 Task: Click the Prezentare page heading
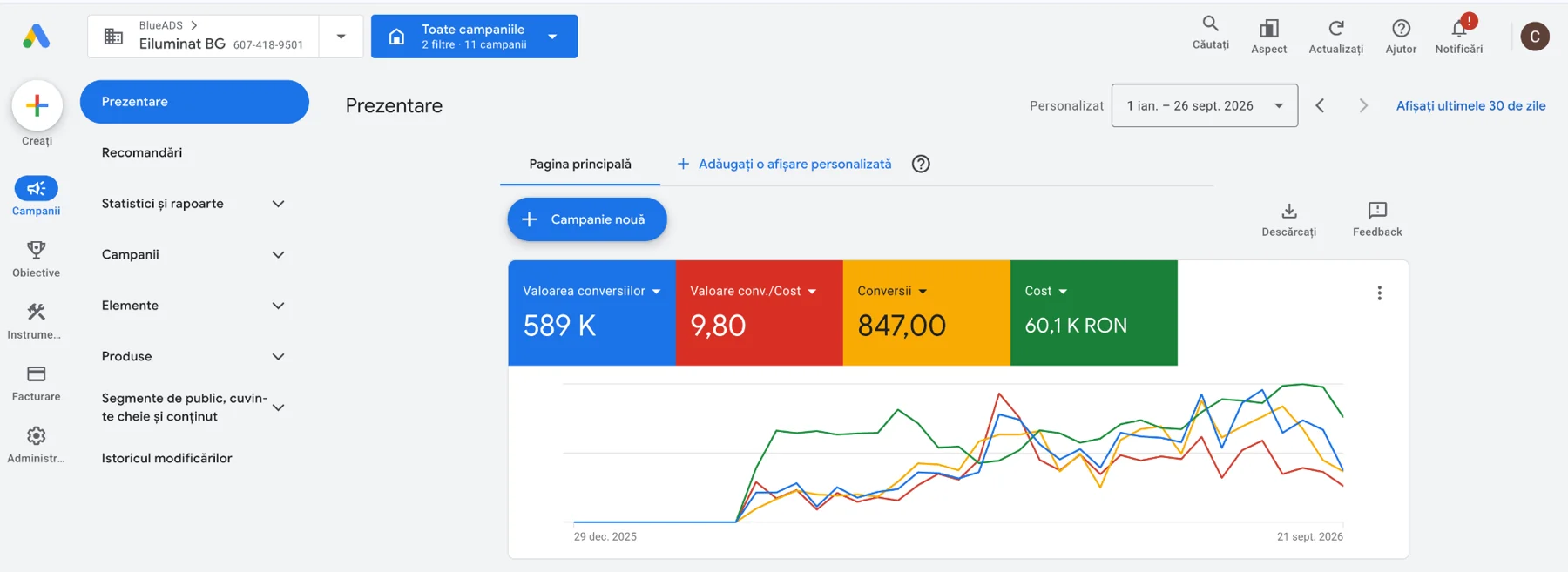[x=394, y=105]
